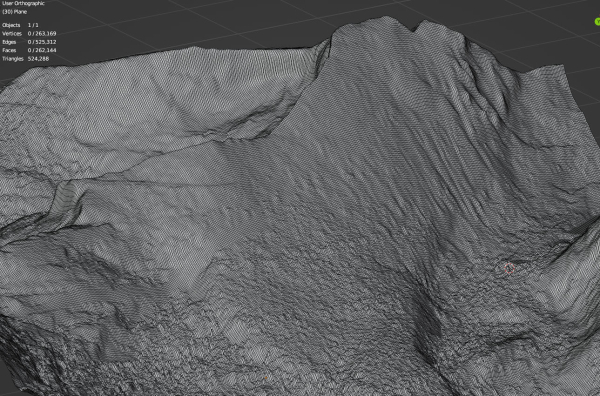Click the red-white 3D cursor on terrain

click(x=509, y=268)
